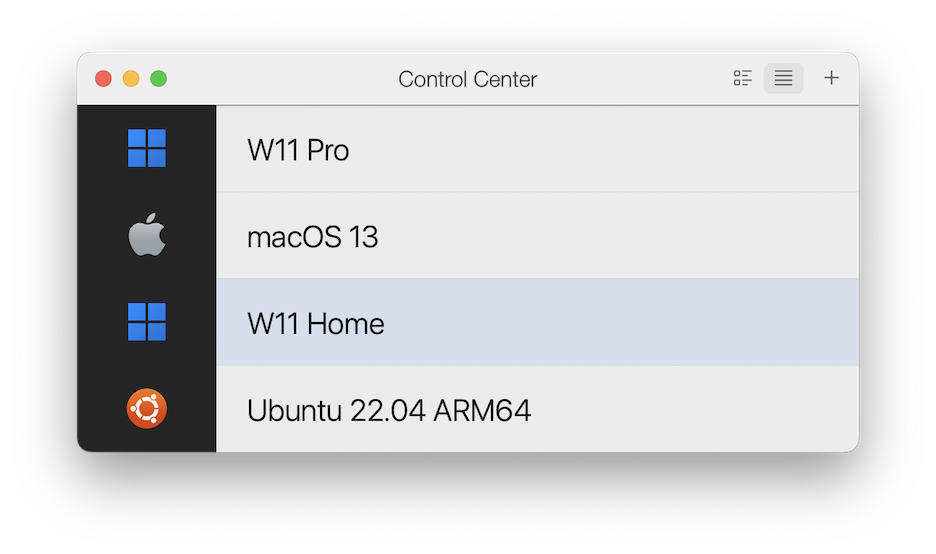Click the Control Center window title
The image size is (936, 554).
(467, 79)
